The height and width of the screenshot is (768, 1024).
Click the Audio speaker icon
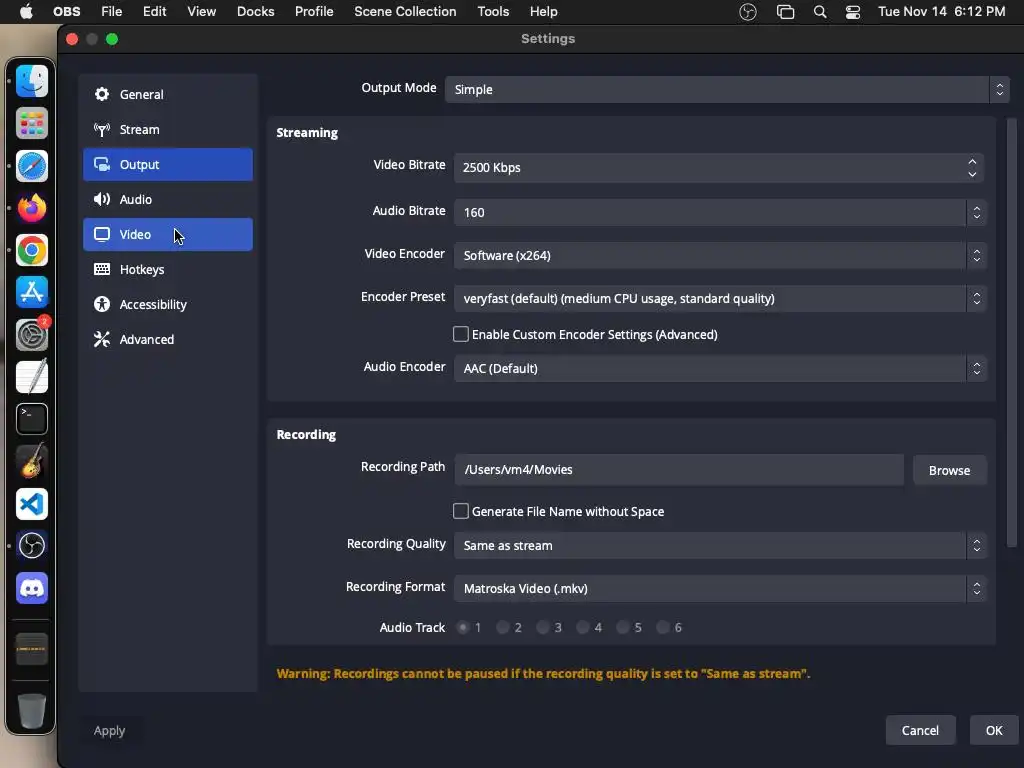coord(102,200)
